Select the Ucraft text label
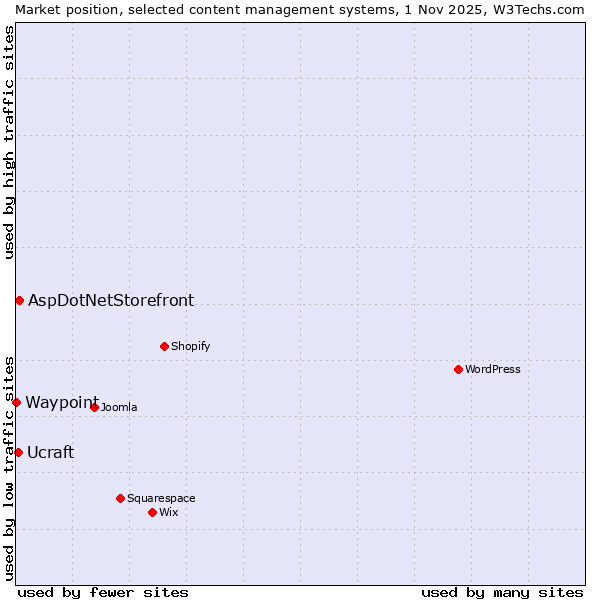The image size is (600, 600). pos(50,452)
